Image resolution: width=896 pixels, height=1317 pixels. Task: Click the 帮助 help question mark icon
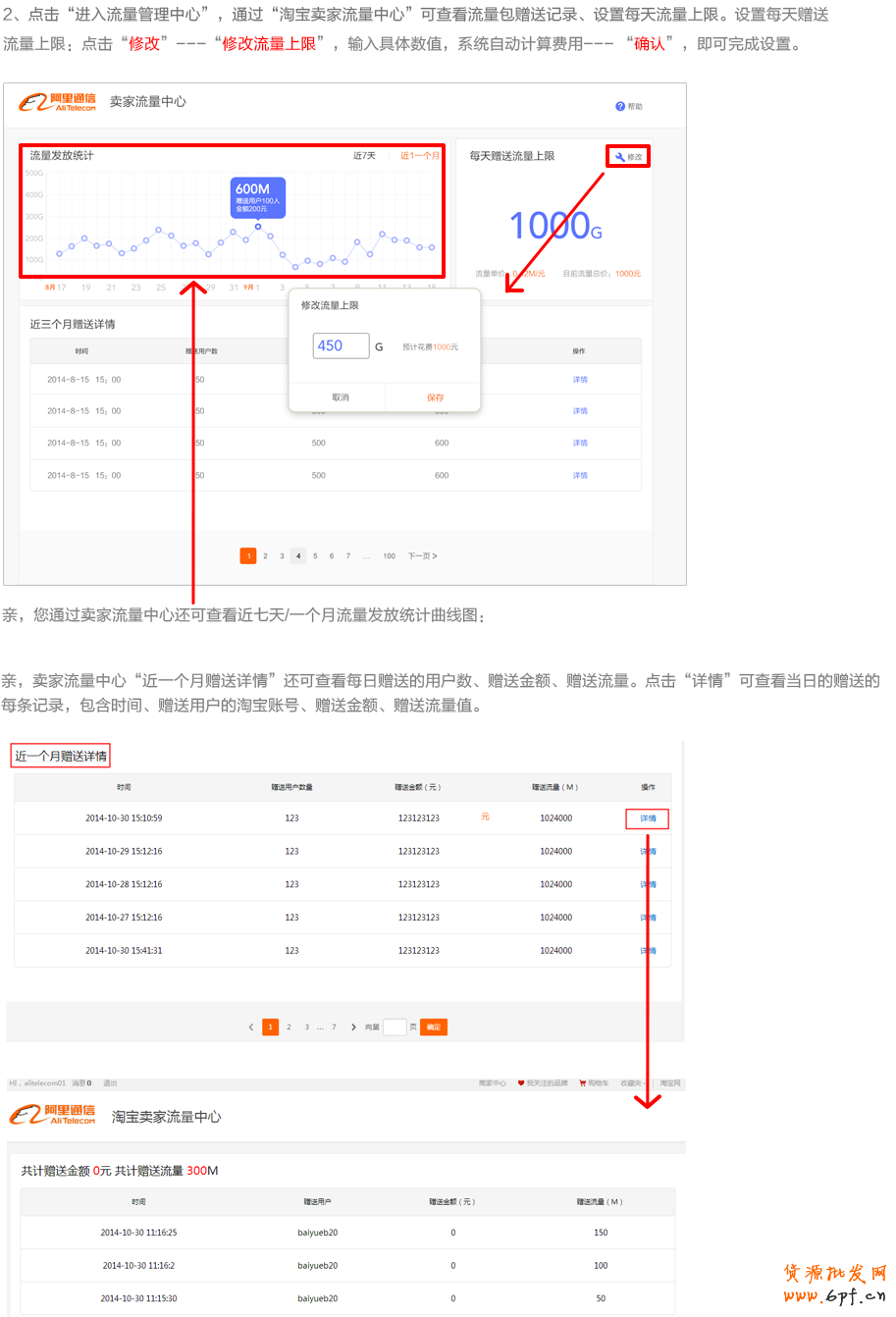620,106
